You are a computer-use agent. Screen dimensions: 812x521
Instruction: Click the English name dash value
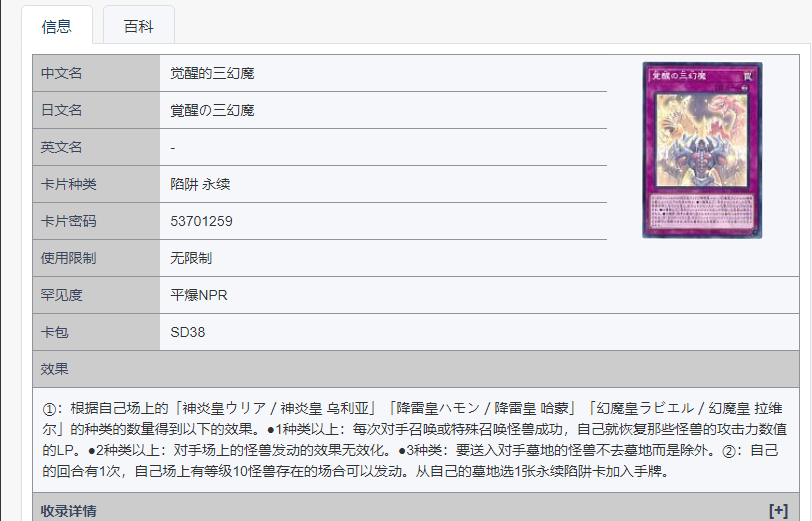pos(173,148)
